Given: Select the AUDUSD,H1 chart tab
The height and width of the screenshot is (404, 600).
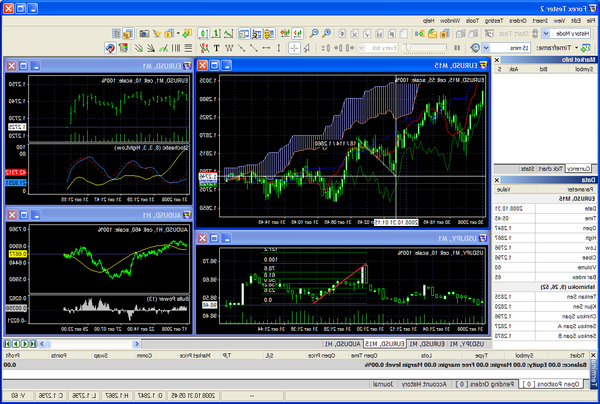Looking at the screenshot, I should (342, 344).
